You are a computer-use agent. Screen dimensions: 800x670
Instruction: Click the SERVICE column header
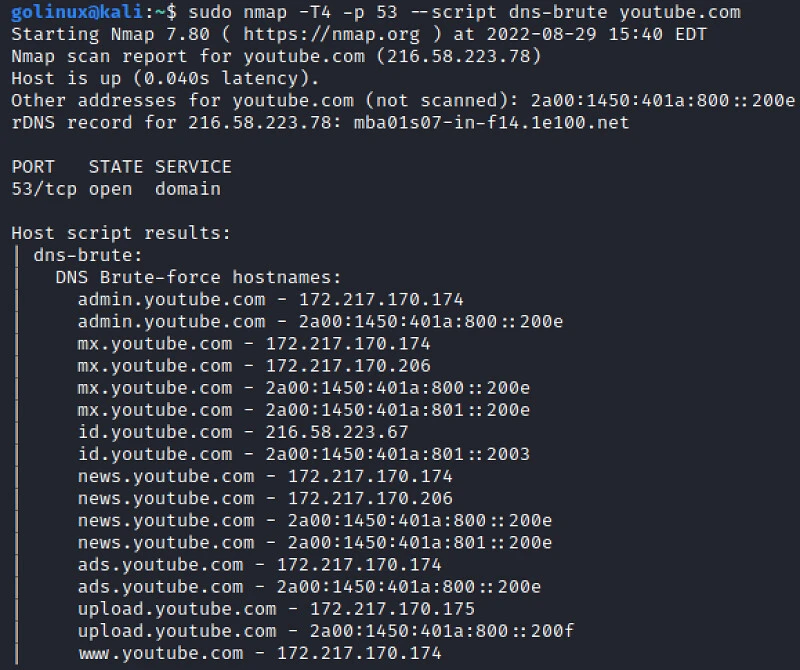click(x=193, y=167)
